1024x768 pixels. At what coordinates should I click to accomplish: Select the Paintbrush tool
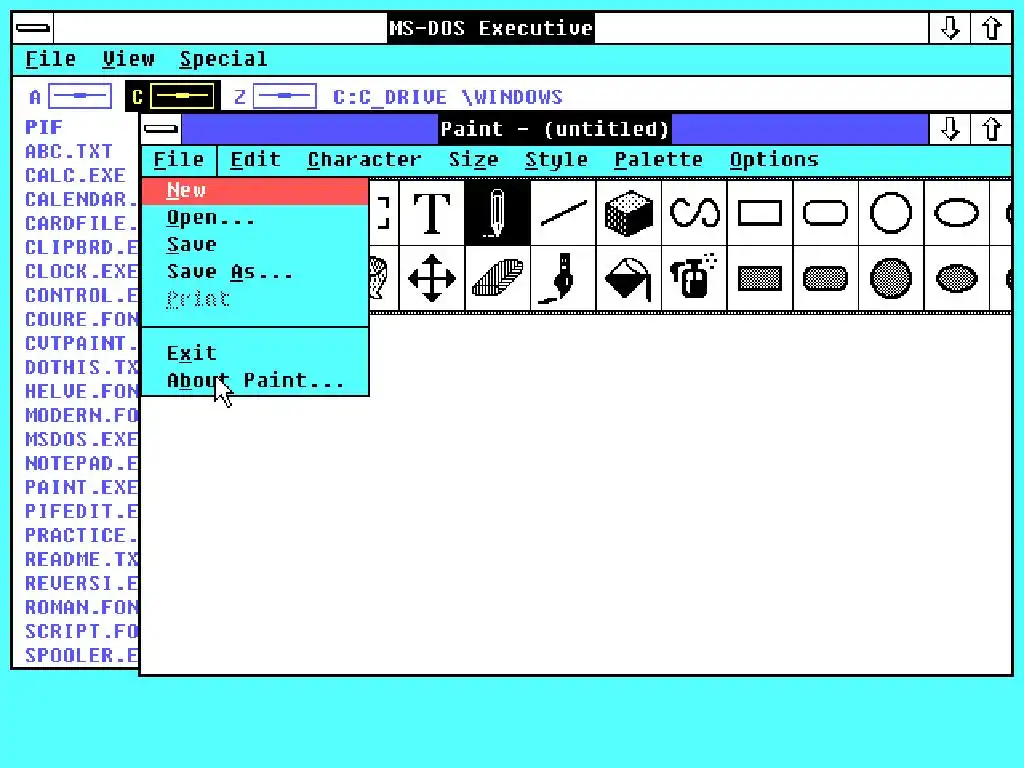click(563, 278)
